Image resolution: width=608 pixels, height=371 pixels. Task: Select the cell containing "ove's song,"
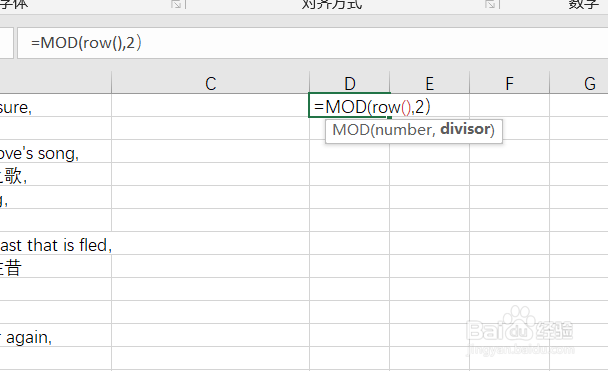(x=55, y=151)
